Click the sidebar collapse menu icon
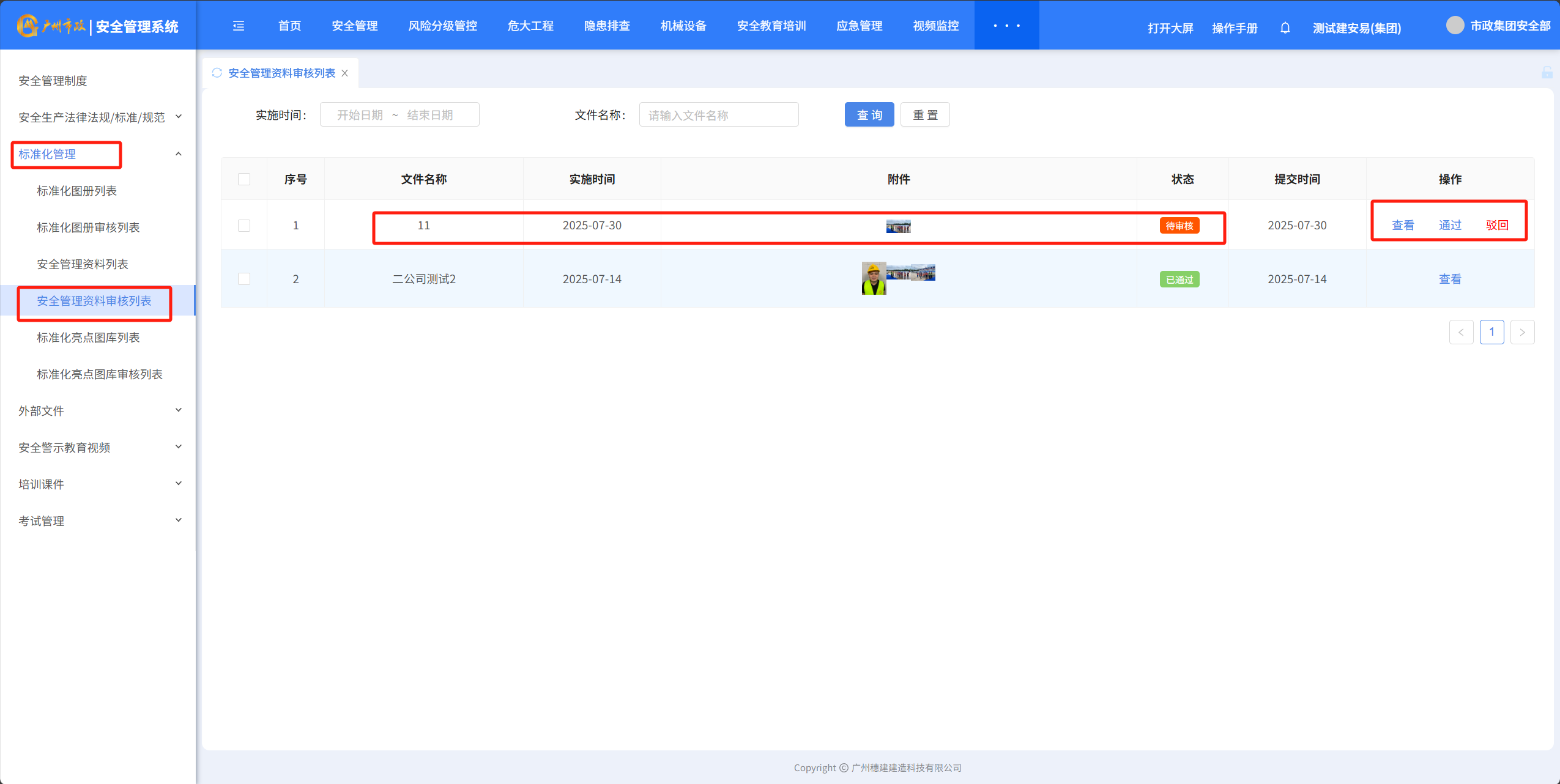1560x784 pixels. click(x=239, y=26)
